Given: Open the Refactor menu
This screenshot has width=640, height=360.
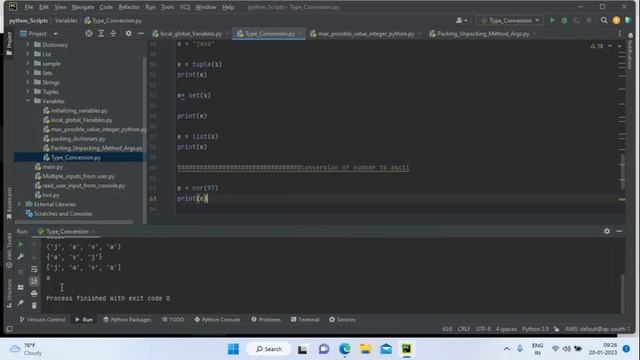Looking at the screenshot, I should point(129,7).
